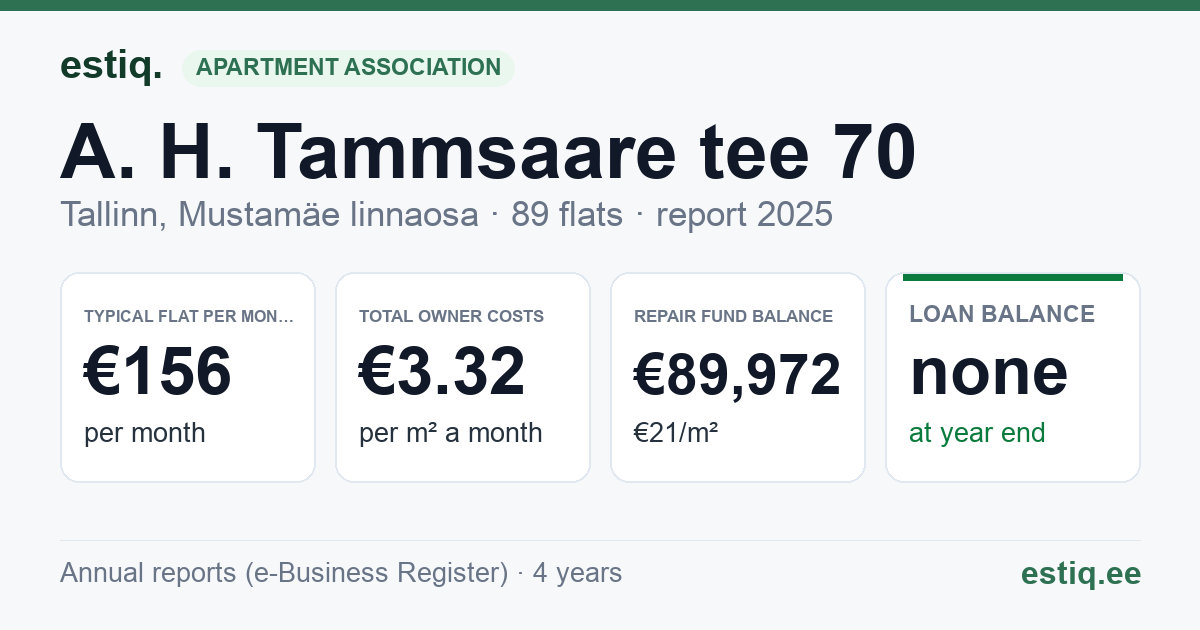Click the LOAN BALANCE label
Viewport: 1200px width, 630px height.
(x=1002, y=314)
